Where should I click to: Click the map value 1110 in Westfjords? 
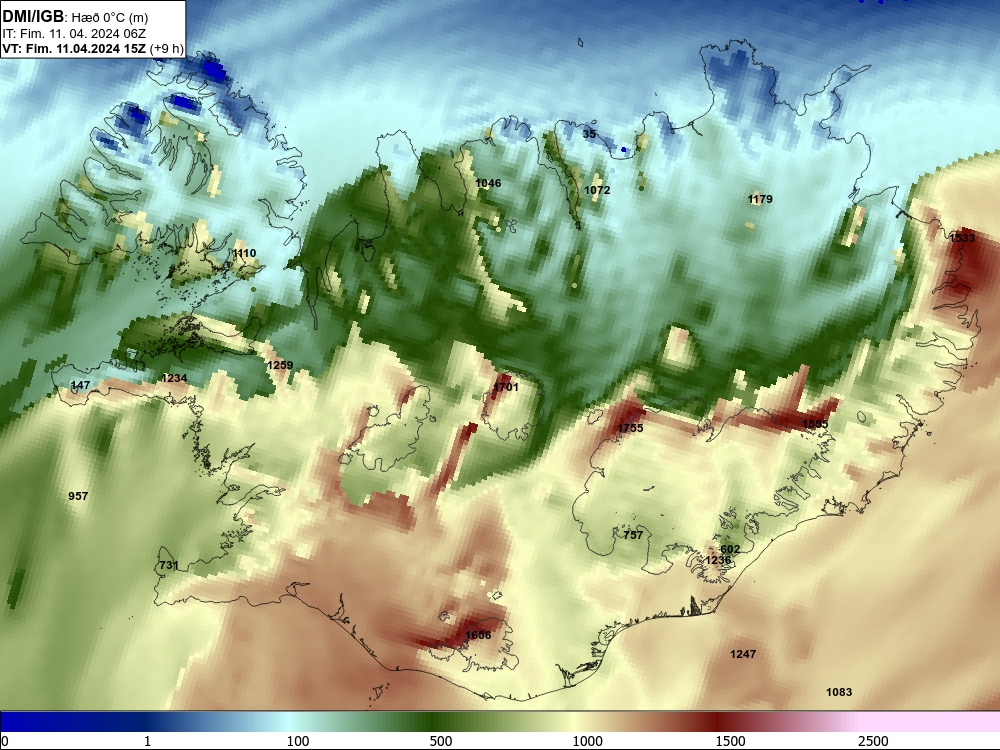pyautogui.click(x=244, y=253)
